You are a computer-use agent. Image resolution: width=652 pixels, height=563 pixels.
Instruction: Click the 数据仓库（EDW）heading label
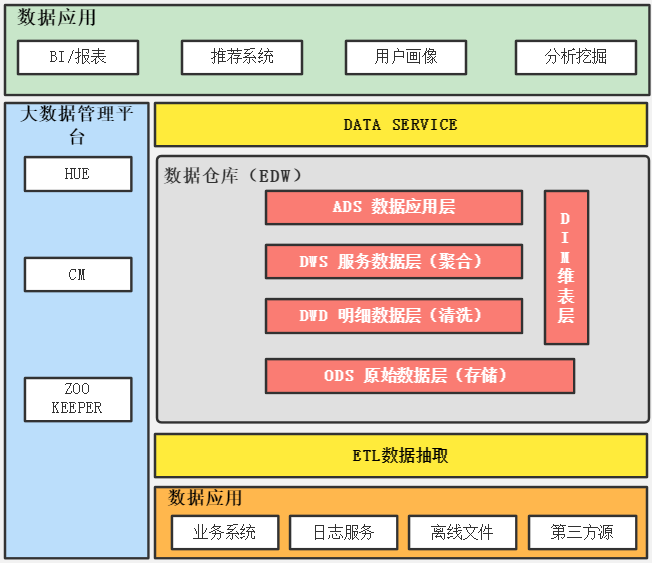coord(233,176)
